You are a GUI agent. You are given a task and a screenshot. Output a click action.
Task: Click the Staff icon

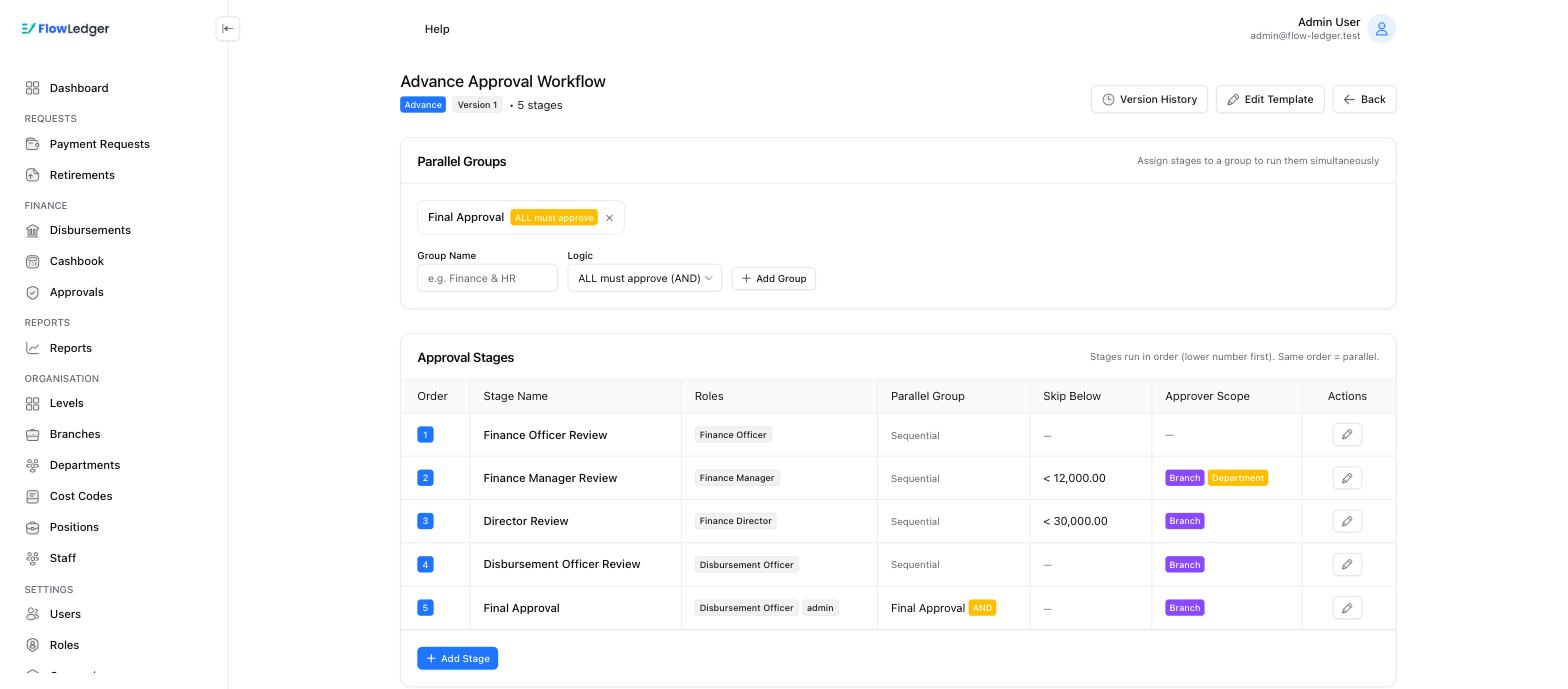pyautogui.click(x=33, y=558)
